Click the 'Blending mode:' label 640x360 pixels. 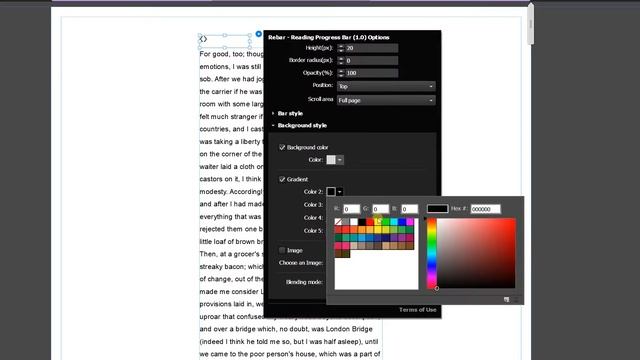[x=304, y=282]
